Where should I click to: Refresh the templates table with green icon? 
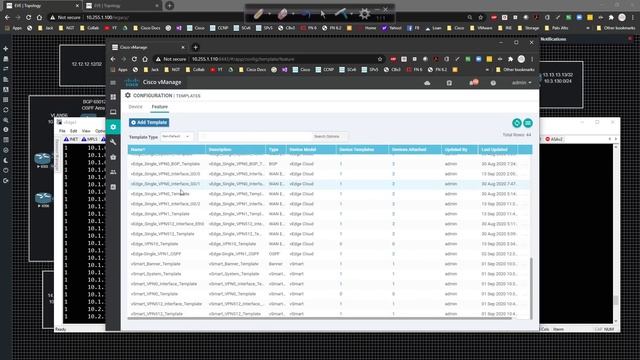pyautogui.click(x=517, y=123)
